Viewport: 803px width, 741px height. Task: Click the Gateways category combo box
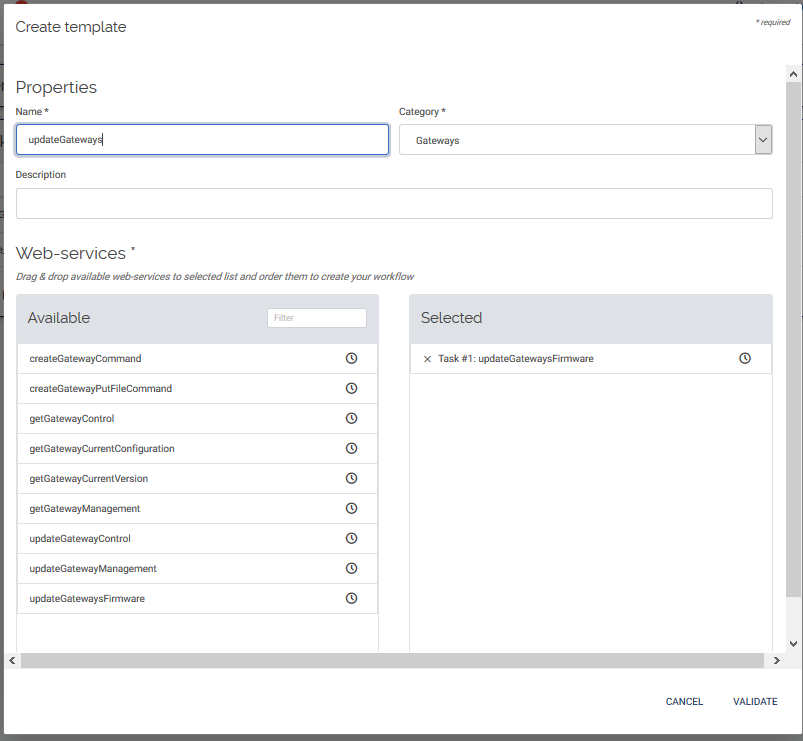coord(576,141)
